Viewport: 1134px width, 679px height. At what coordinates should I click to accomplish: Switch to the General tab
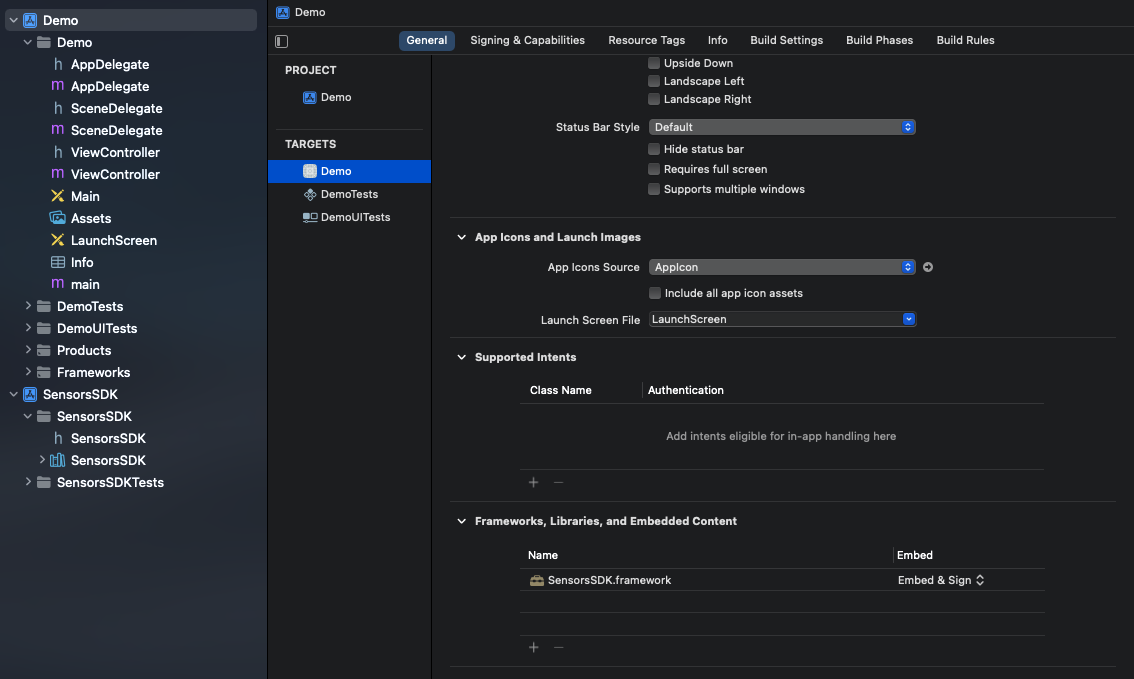pos(427,40)
